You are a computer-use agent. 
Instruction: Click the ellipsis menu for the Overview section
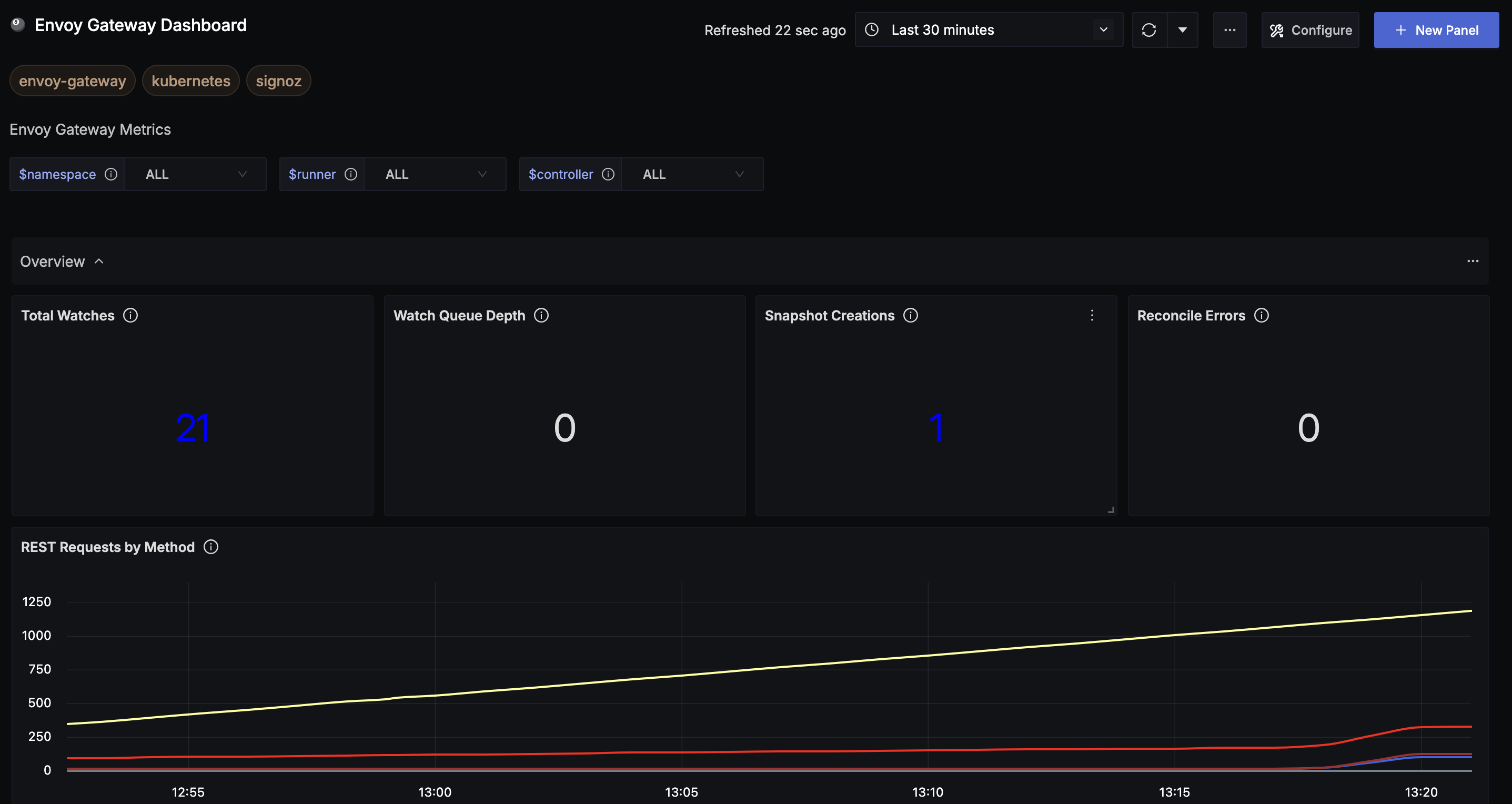pyautogui.click(x=1473, y=260)
